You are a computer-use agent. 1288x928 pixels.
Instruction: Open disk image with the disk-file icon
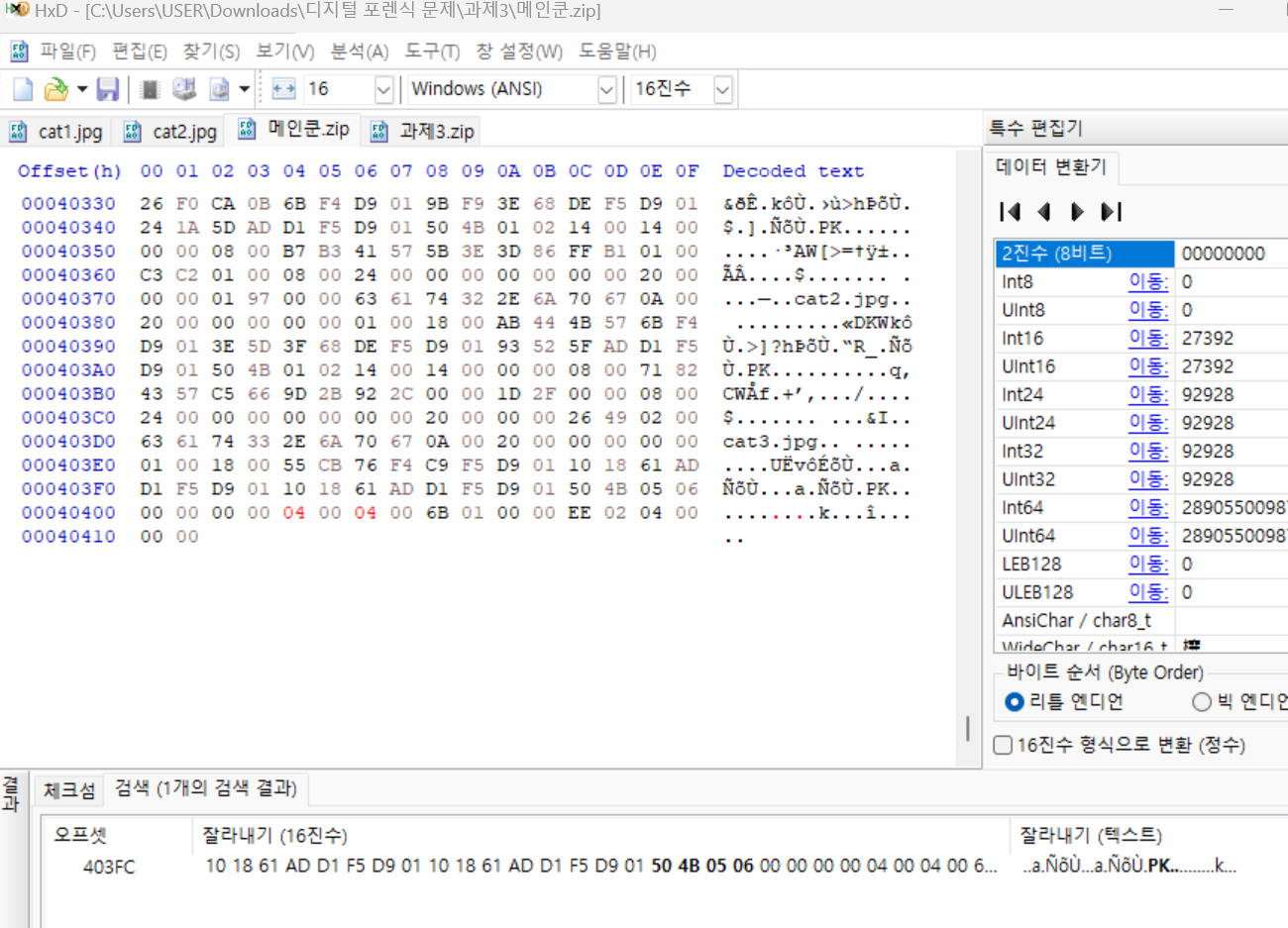coord(219,89)
